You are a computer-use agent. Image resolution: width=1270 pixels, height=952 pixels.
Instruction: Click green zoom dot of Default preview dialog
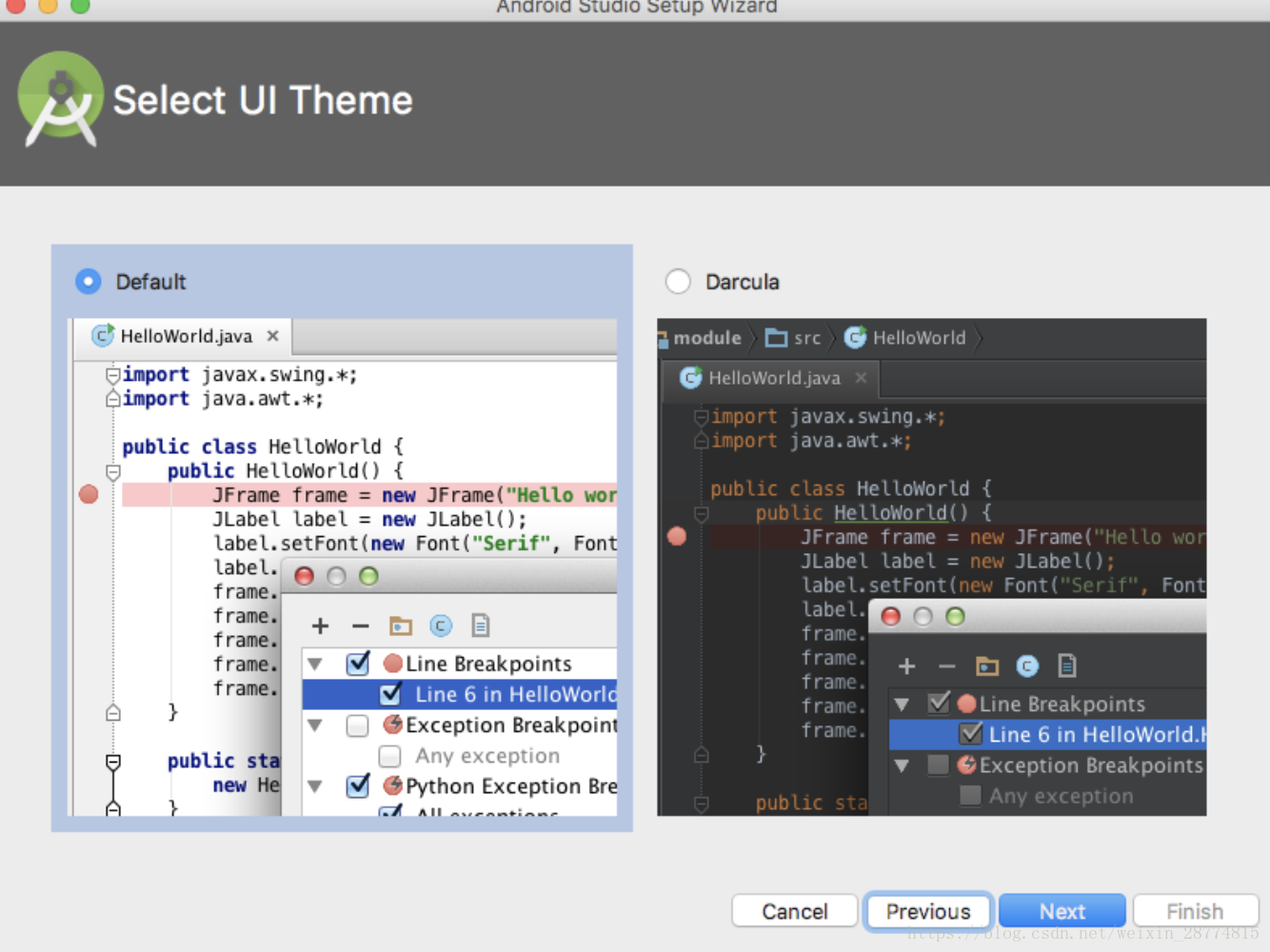click(368, 576)
